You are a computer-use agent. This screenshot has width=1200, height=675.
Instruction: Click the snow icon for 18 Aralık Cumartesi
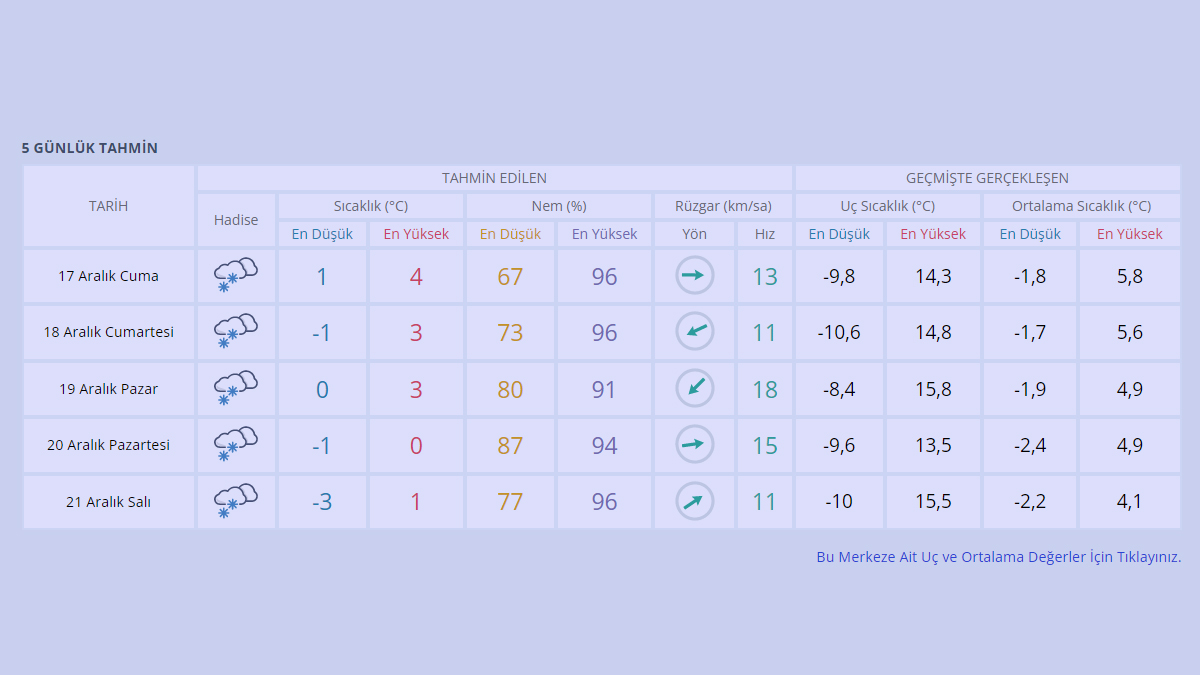coord(236,332)
